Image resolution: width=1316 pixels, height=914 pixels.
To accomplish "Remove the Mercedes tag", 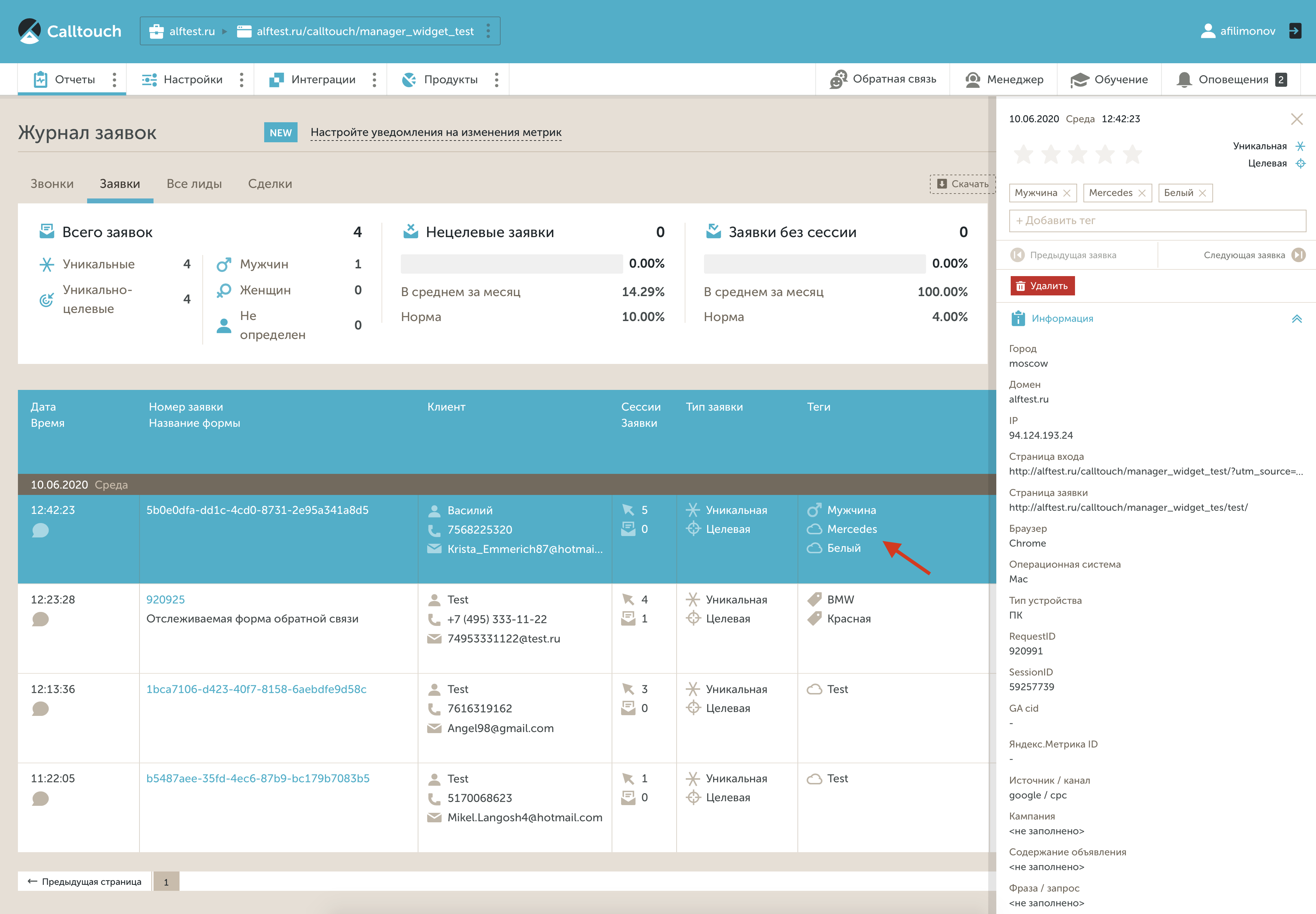I will (x=1141, y=193).
